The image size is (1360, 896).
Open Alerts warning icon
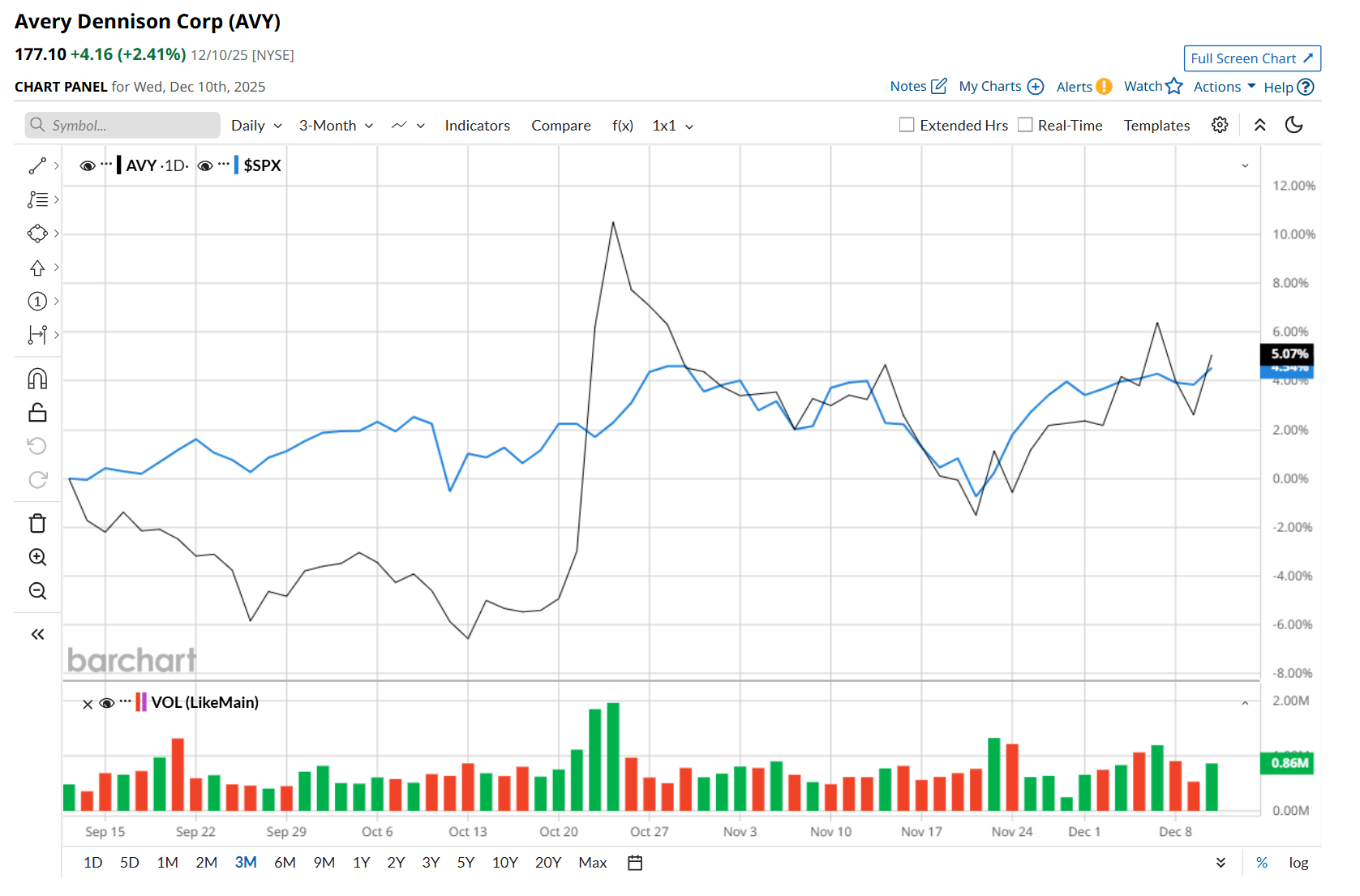pos(1104,87)
